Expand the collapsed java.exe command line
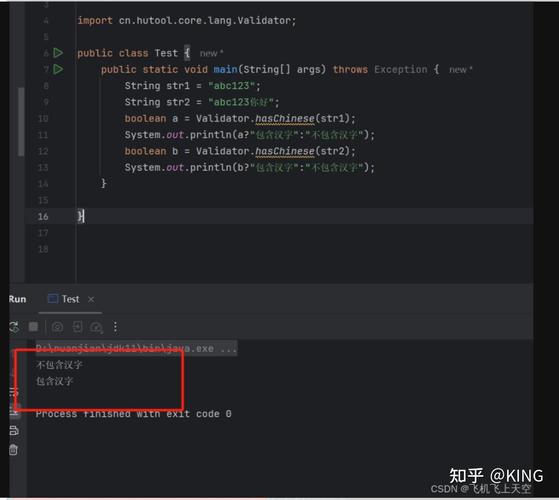This screenshot has width=559, height=500. 136,348
